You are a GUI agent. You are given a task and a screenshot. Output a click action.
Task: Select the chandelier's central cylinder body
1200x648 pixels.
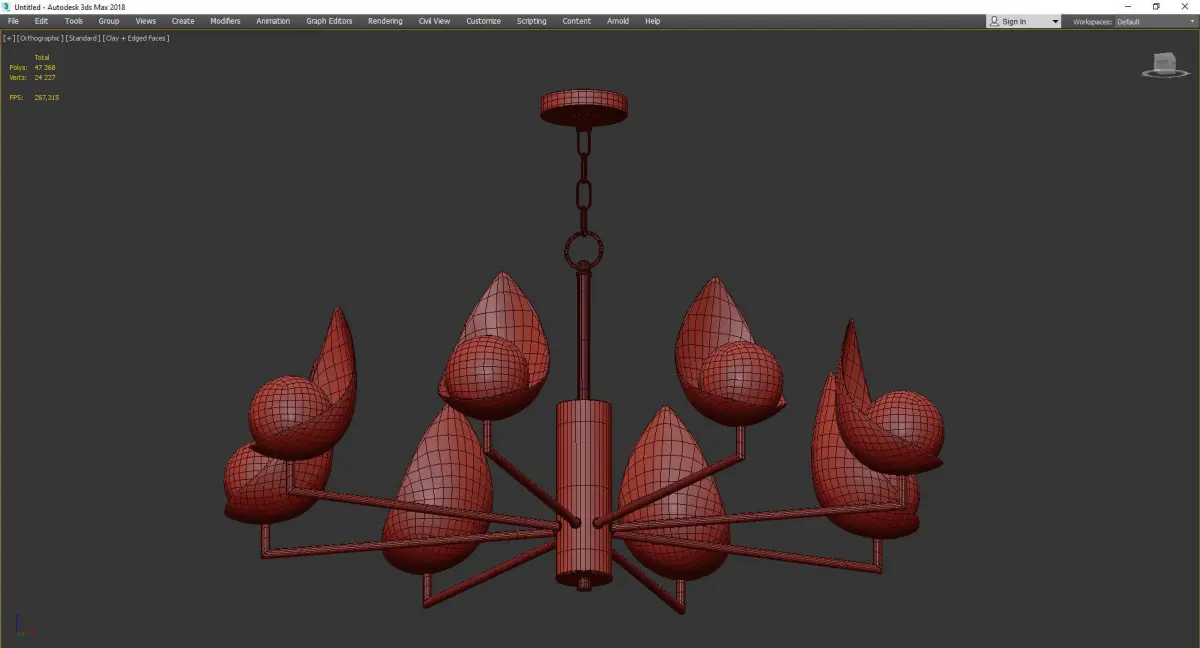583,491
